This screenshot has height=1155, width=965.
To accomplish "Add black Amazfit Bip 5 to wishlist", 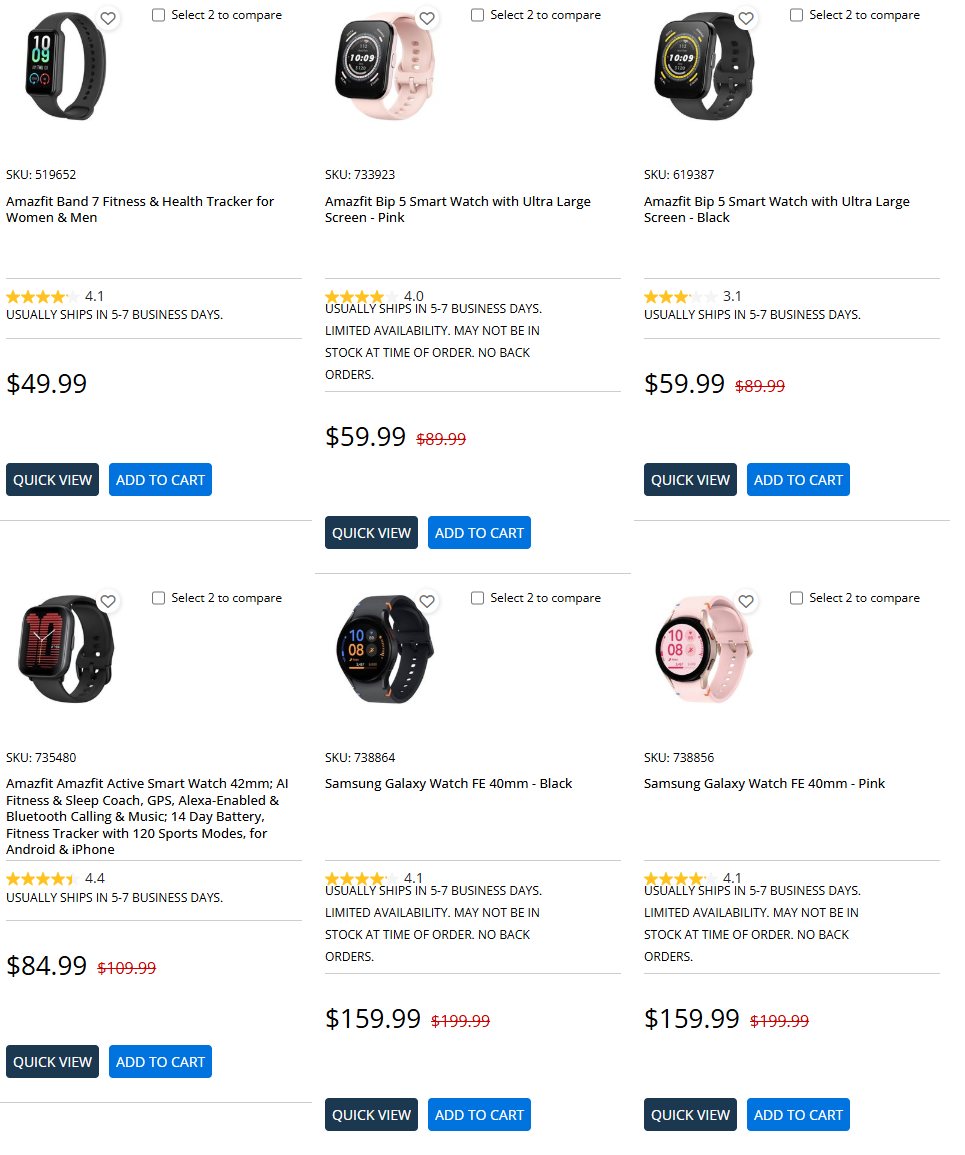I will (x=745, y=17).
